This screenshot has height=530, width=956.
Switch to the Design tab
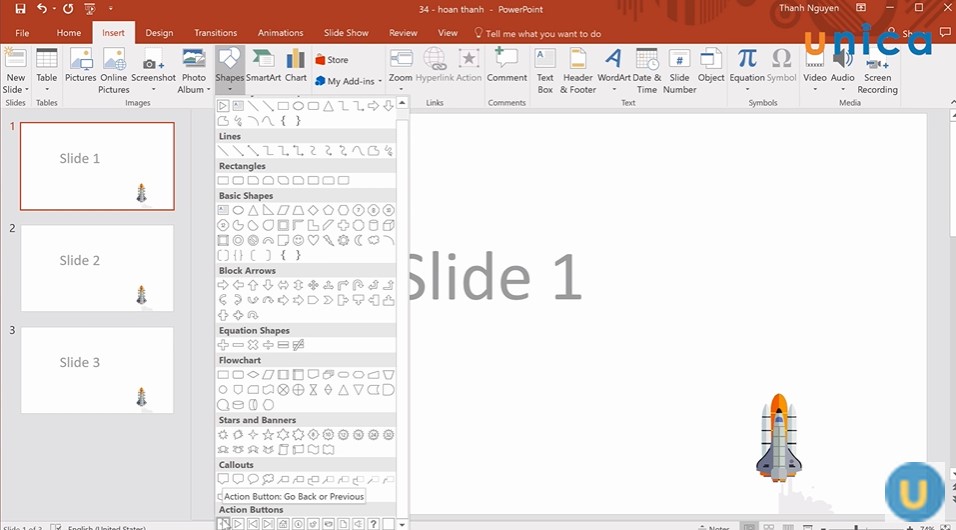tap(159, 33)
